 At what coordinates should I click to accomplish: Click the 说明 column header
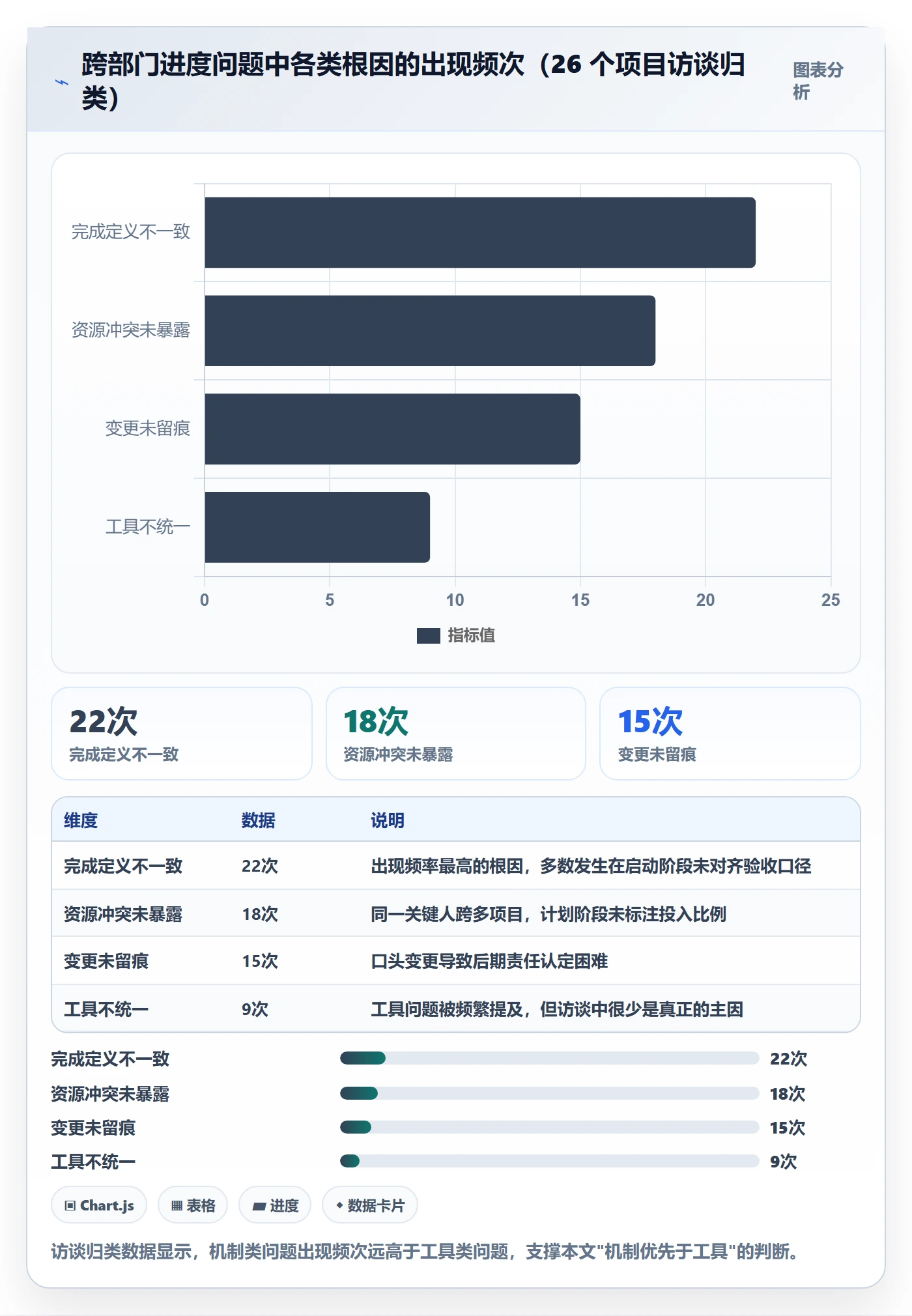[x=388, y=820]
